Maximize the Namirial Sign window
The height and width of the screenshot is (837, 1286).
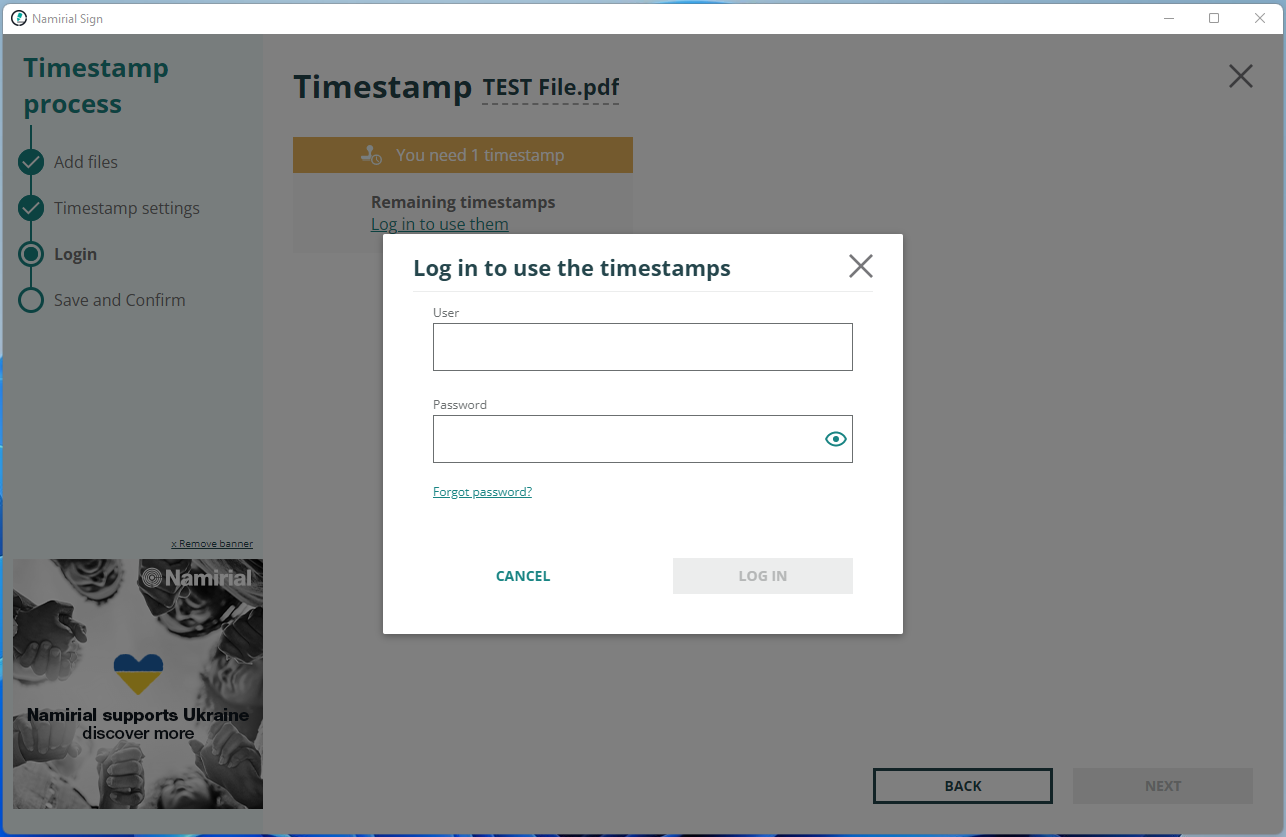(x=1214, y=18)
